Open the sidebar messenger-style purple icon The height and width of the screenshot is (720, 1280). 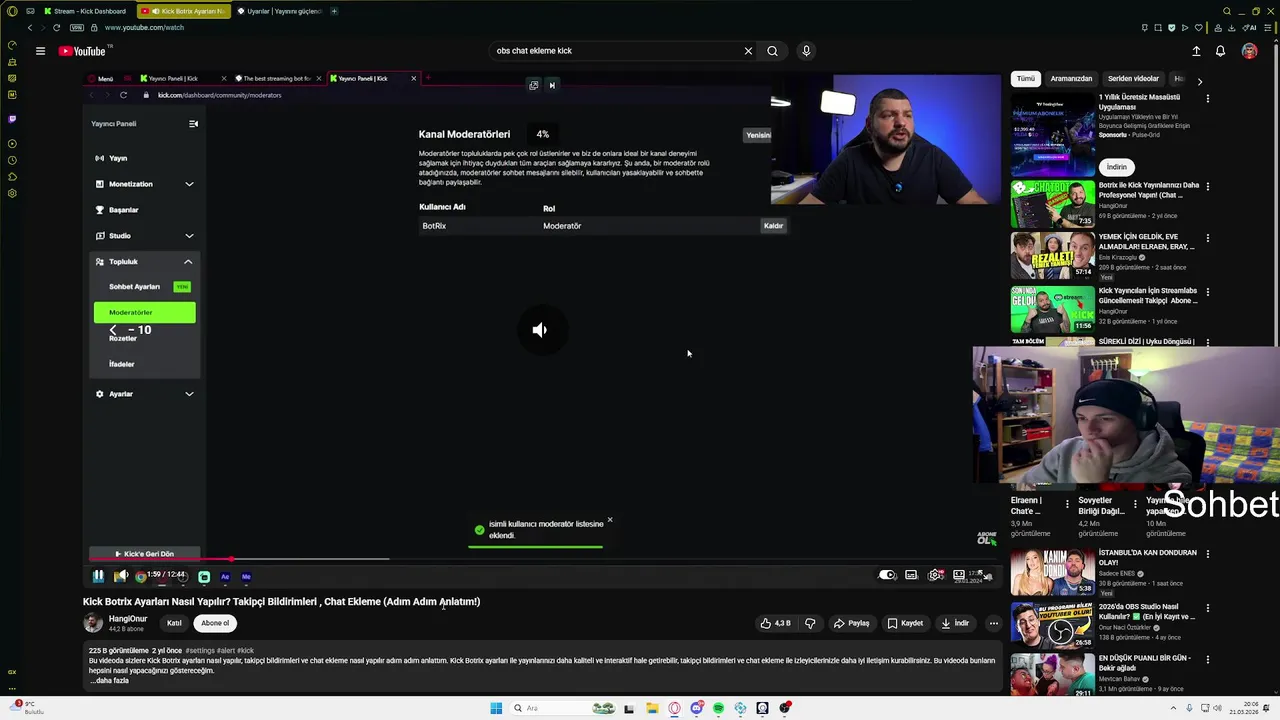(12, 119)
